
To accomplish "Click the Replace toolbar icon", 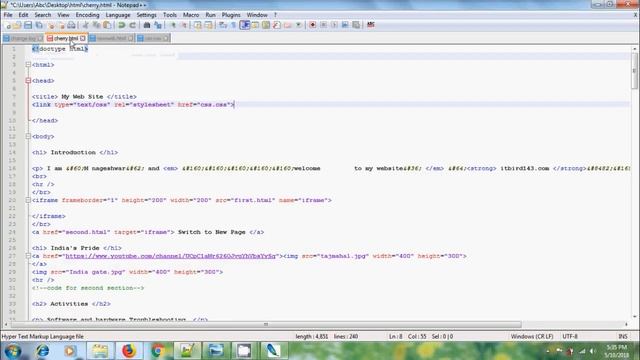I will pos(158,25).
